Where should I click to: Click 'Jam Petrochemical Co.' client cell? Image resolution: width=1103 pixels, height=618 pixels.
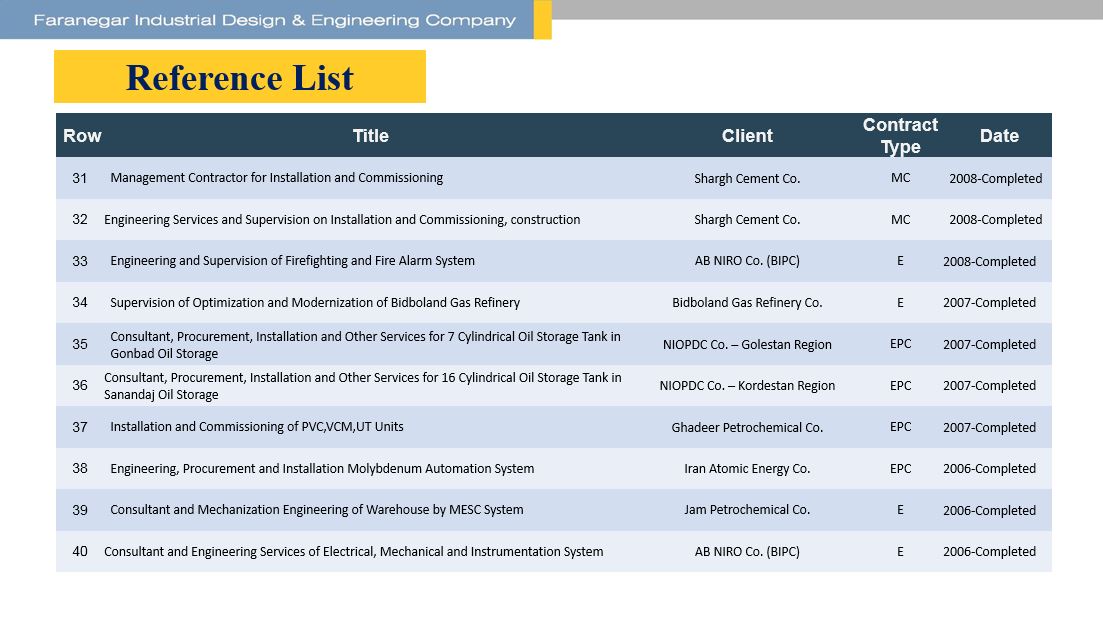pyautogui.click(x=747, y=510)
